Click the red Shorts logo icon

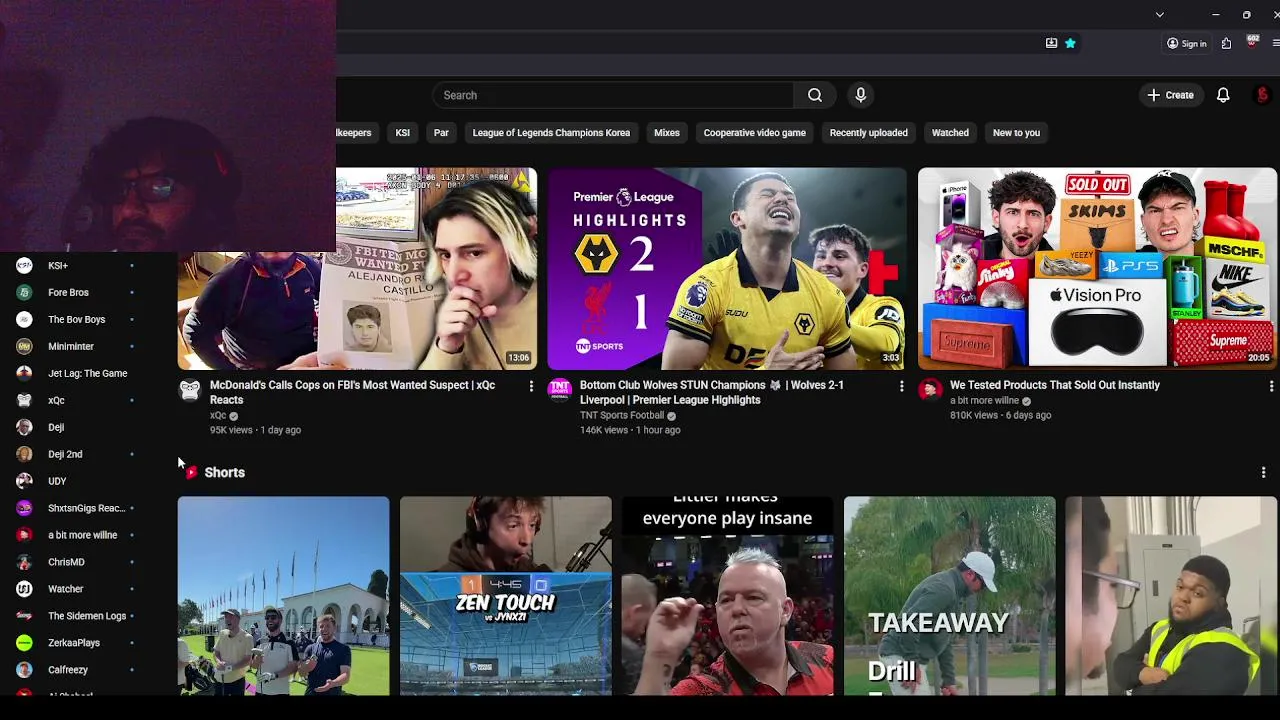191,472
